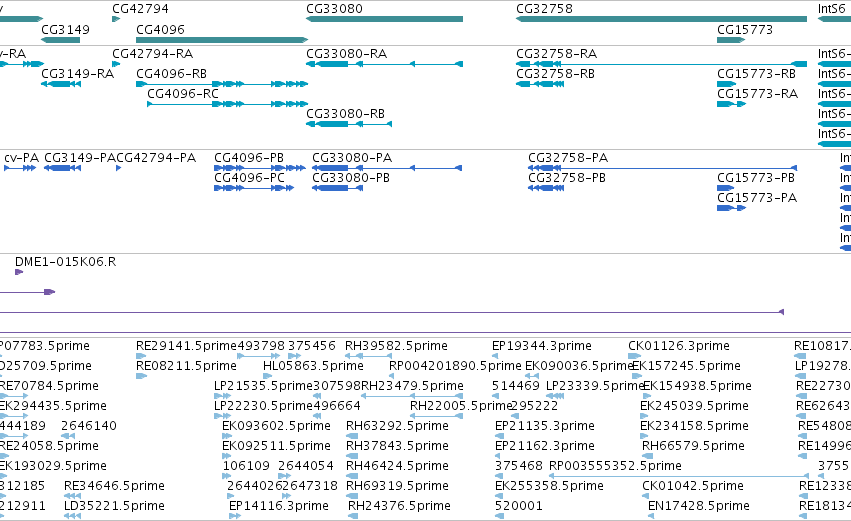This screenshot has height=521, width=851.
Task: Select EST EP14116.3prime label
Action: click(x=279, y=506)
